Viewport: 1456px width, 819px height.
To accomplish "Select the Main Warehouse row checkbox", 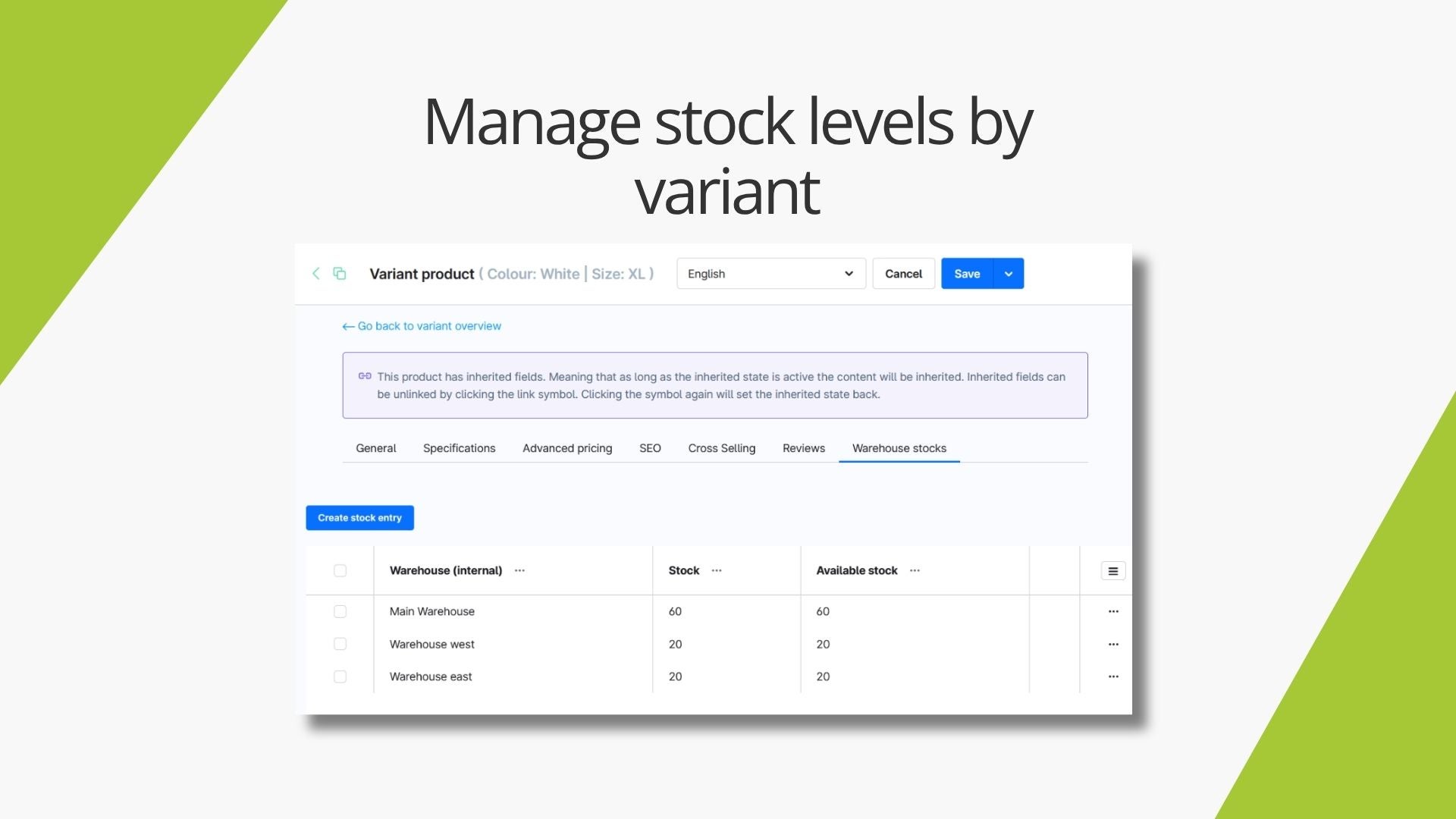I will point(340,611).
